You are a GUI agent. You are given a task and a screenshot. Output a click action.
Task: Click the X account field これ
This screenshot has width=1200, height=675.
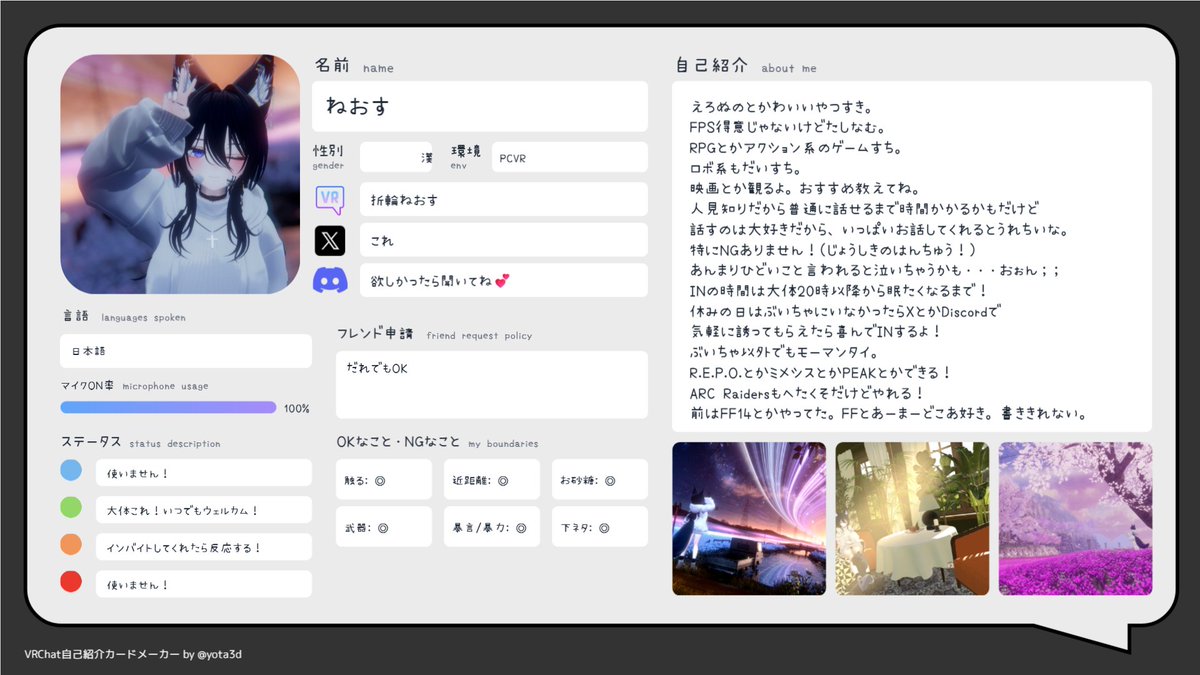click(504, 240)
